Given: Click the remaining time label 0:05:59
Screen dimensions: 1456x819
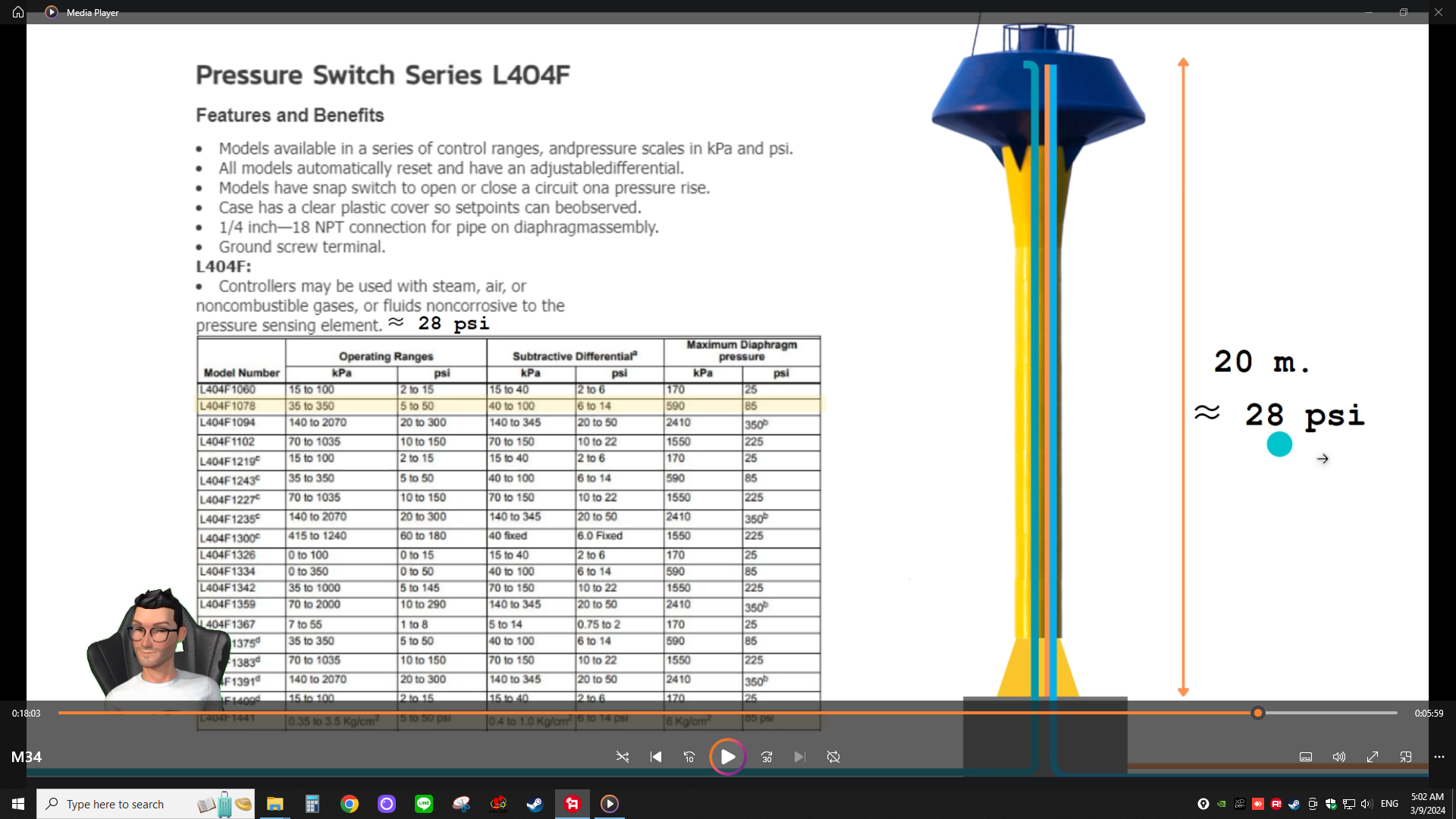Looking at the screenshot, I should tap(1429, 713).
